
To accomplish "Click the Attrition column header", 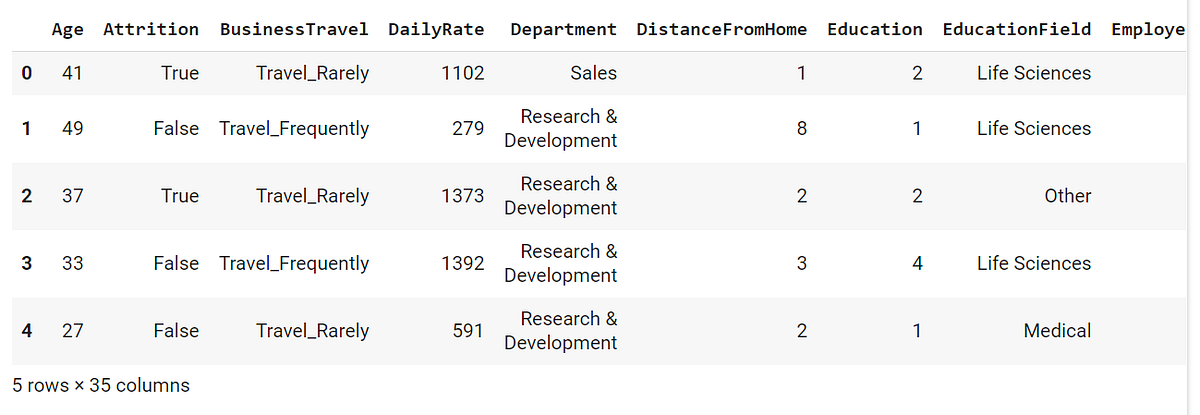I will [151, 29].
